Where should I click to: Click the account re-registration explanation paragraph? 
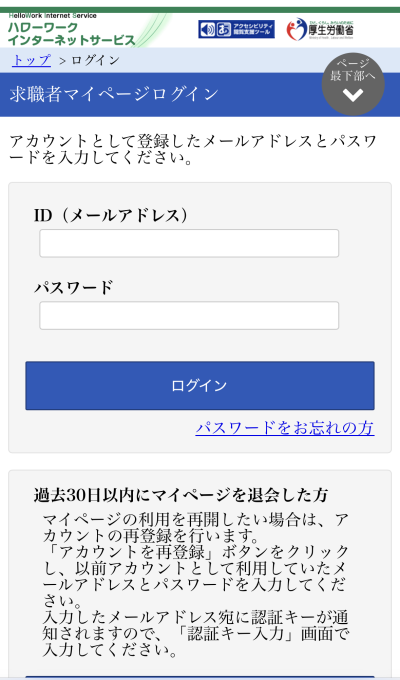click(196, 585)
